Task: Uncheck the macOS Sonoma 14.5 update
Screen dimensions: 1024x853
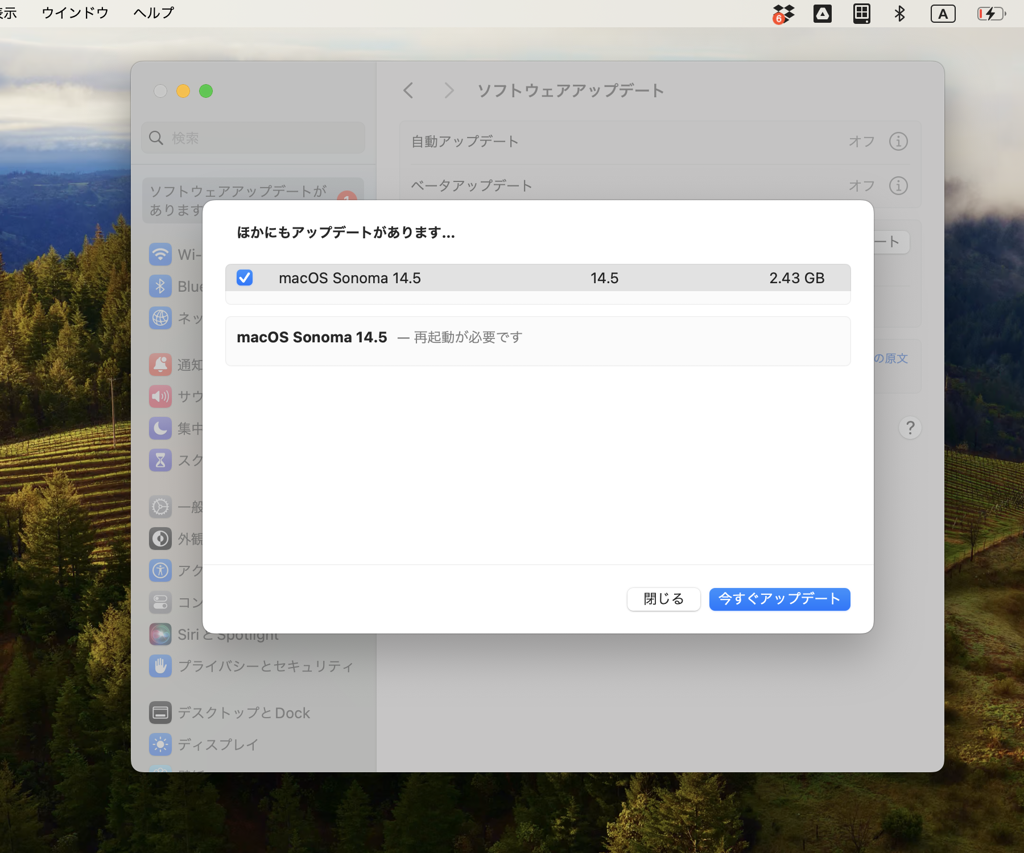Action: tap(244, 277)
